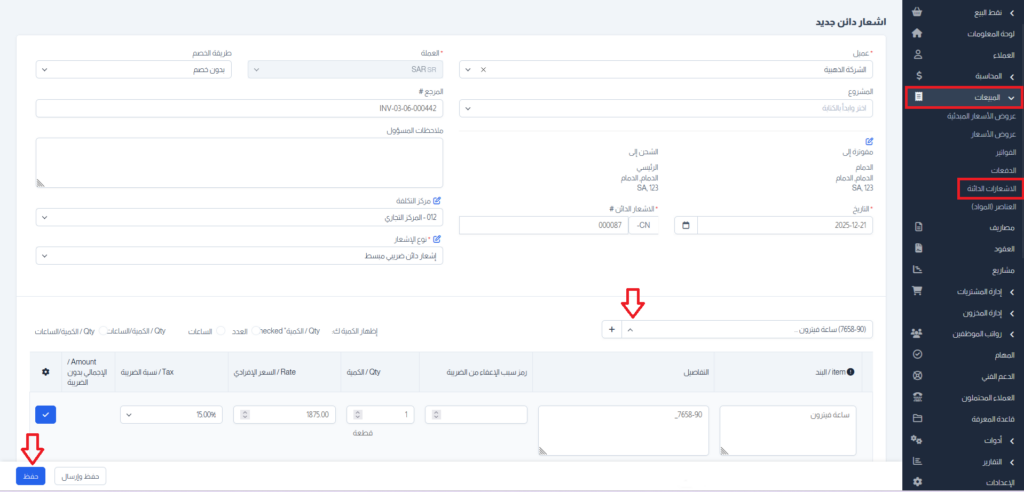Viewport: 1024px width, 492px height.
Task: Open الإشعارات الدائنة in sidebar menu
Action: point(988,188)
